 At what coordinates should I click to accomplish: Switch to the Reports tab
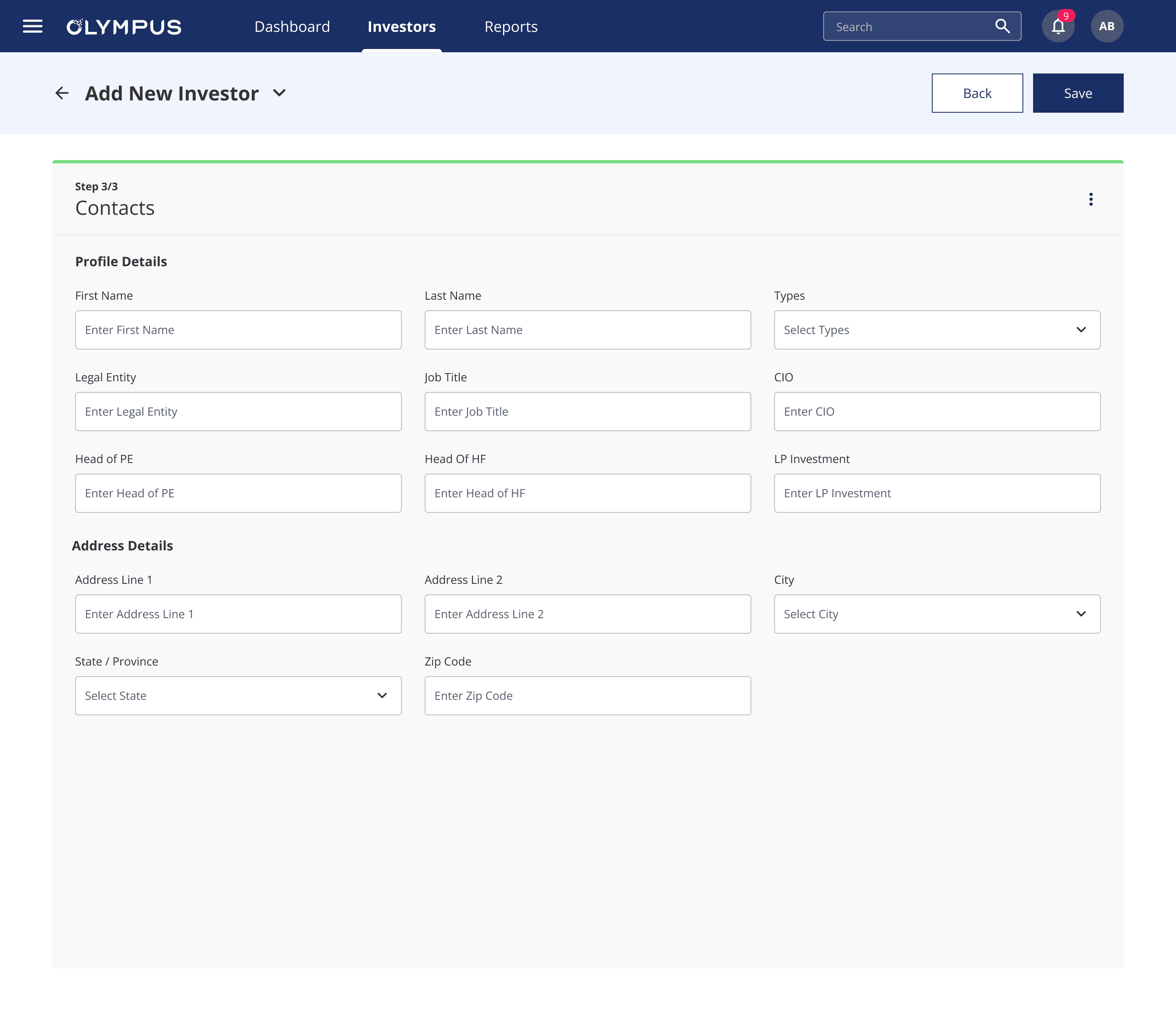coord(511,27)
